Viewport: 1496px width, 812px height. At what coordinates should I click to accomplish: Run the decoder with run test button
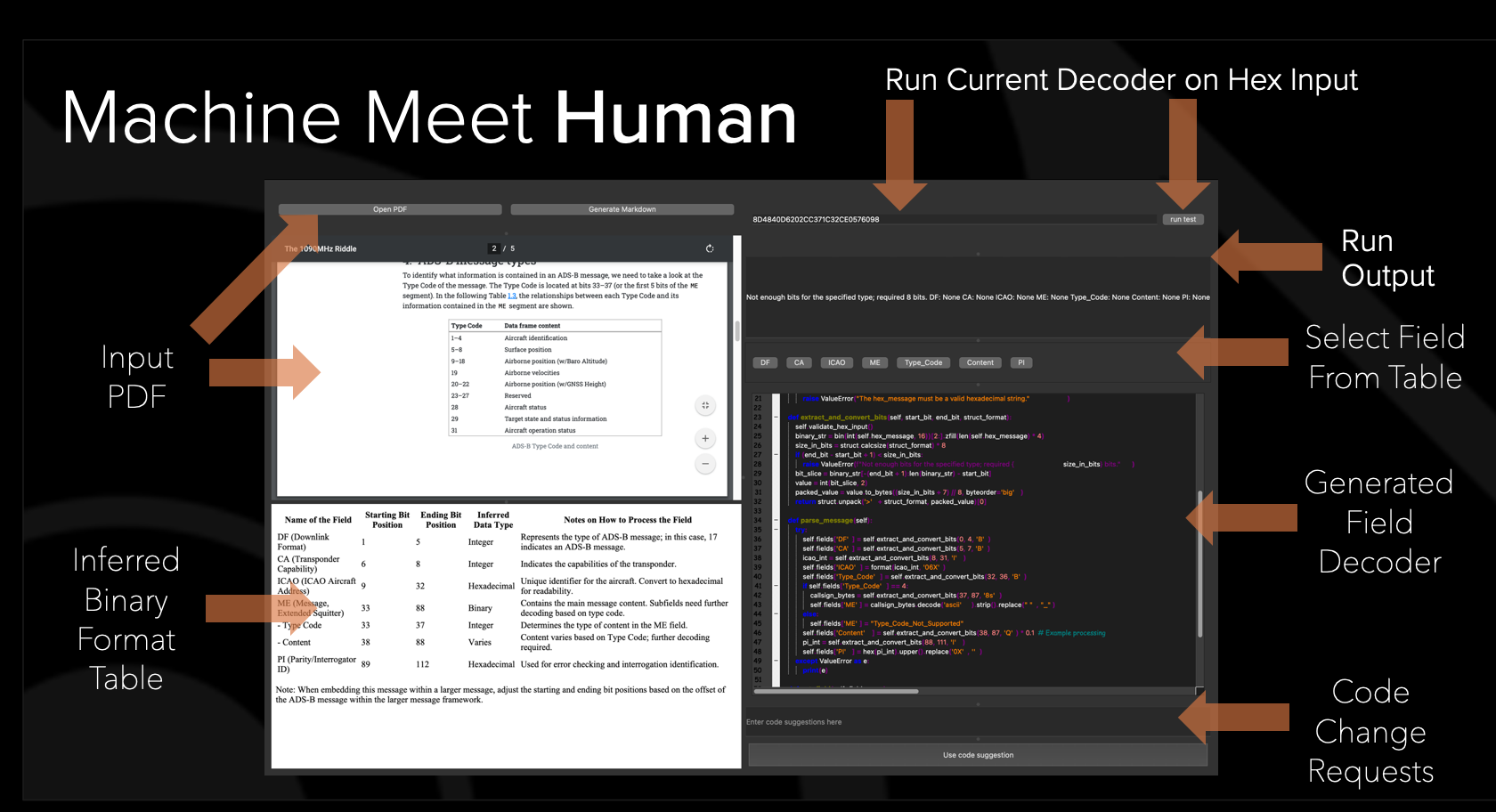(1183, 219)
